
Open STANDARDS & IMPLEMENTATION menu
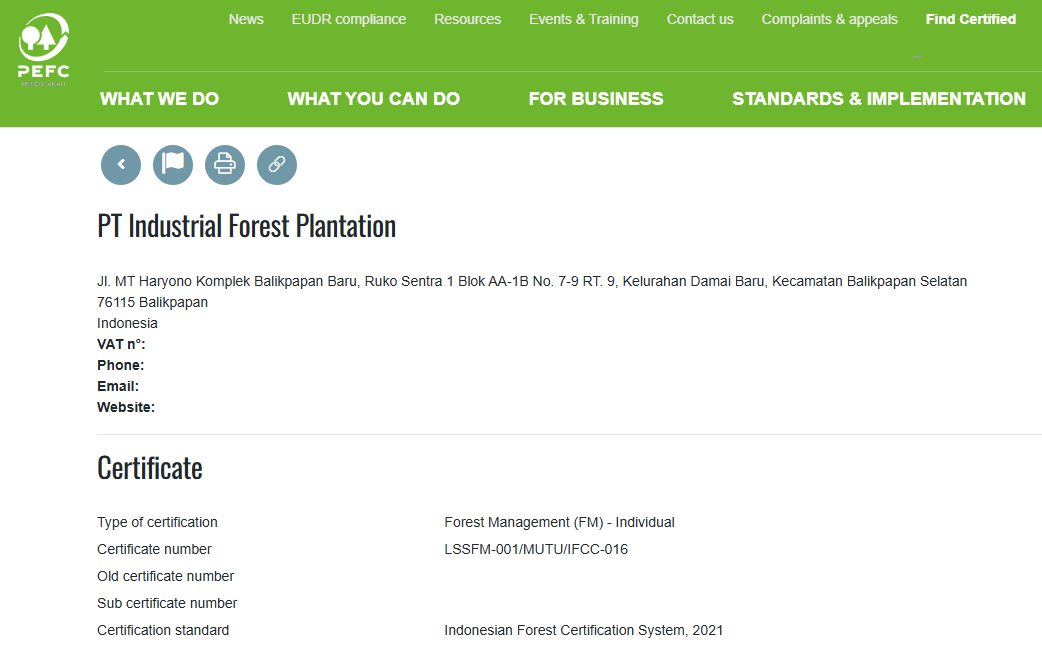pyautogui.click(x=879, y=99)
